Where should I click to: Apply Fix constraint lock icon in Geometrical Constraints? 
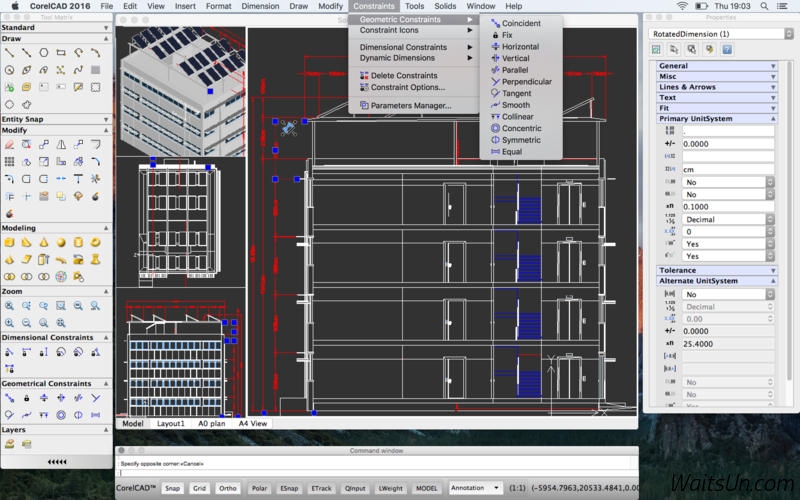[27, 398]
